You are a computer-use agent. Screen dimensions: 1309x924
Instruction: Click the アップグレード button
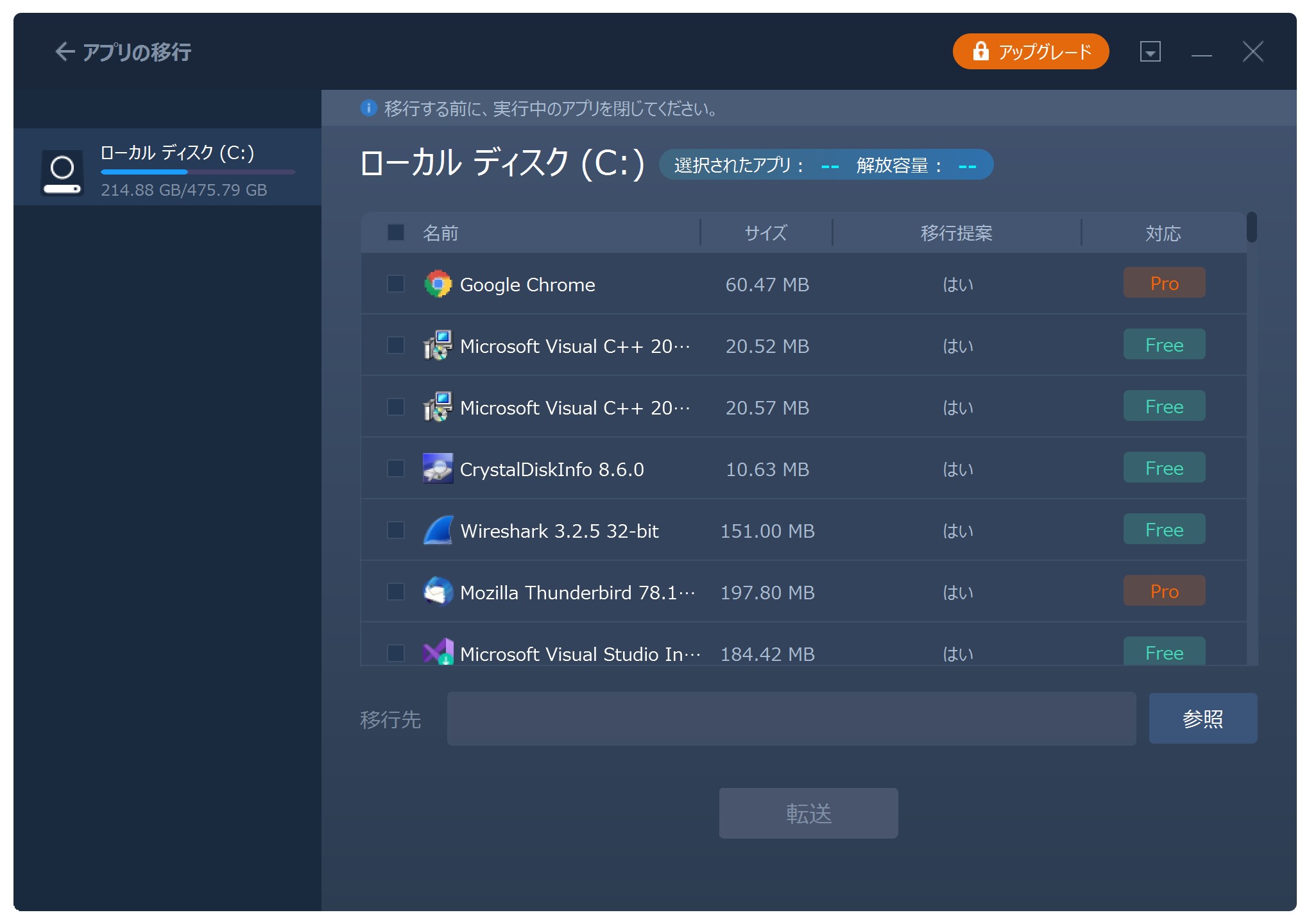1030,51
